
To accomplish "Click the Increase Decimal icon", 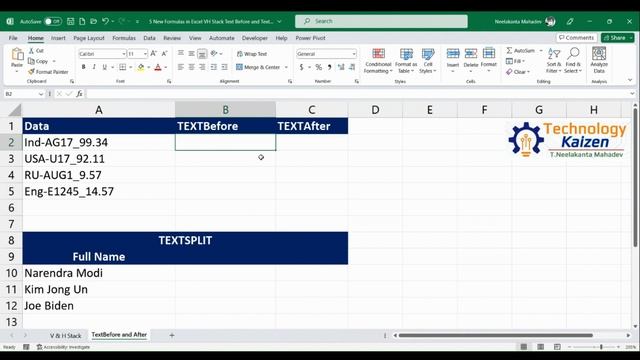I will (341, 67).
